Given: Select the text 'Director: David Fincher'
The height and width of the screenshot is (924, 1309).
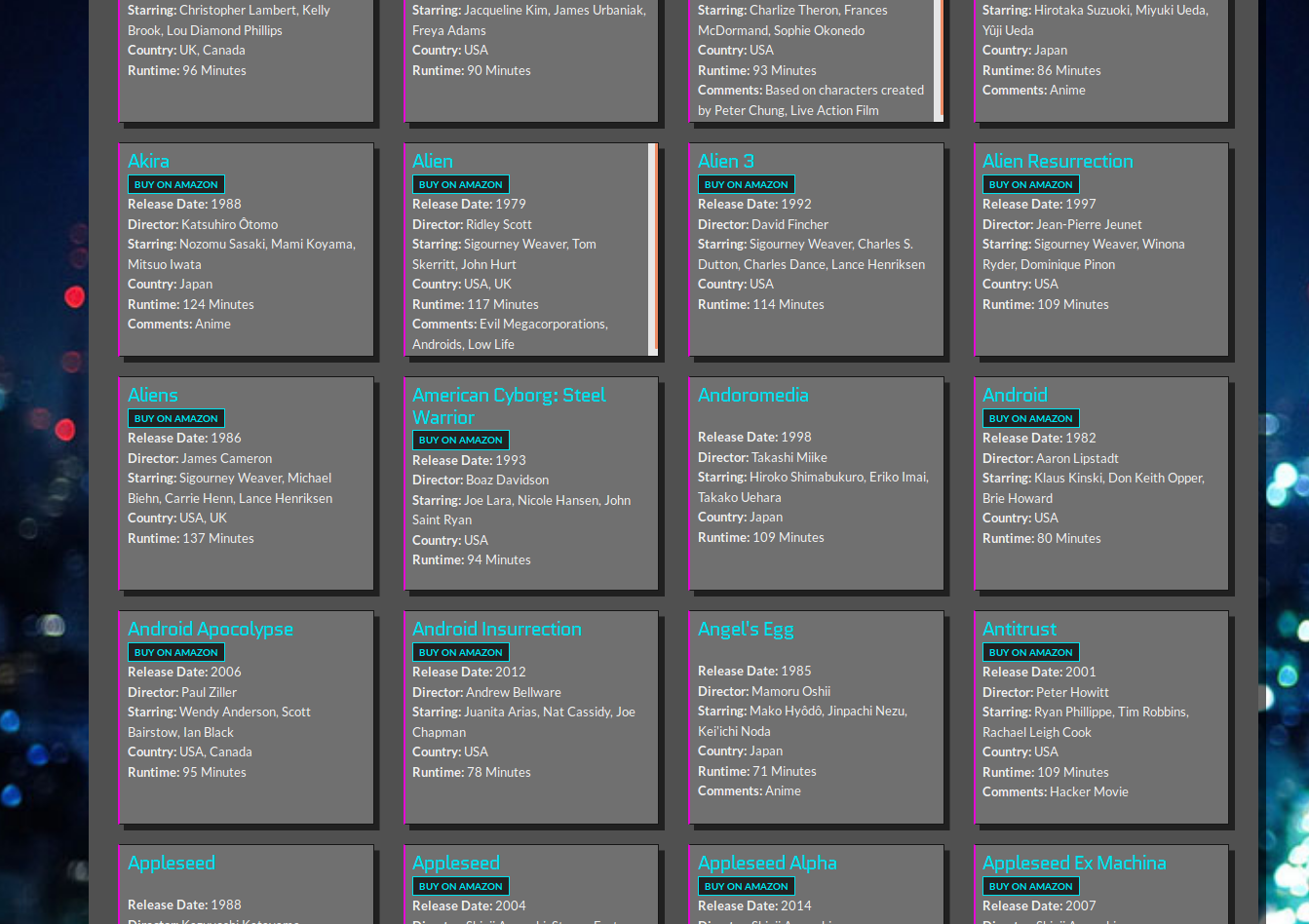Looking at the screenshot, I should [x=763, y=224].
